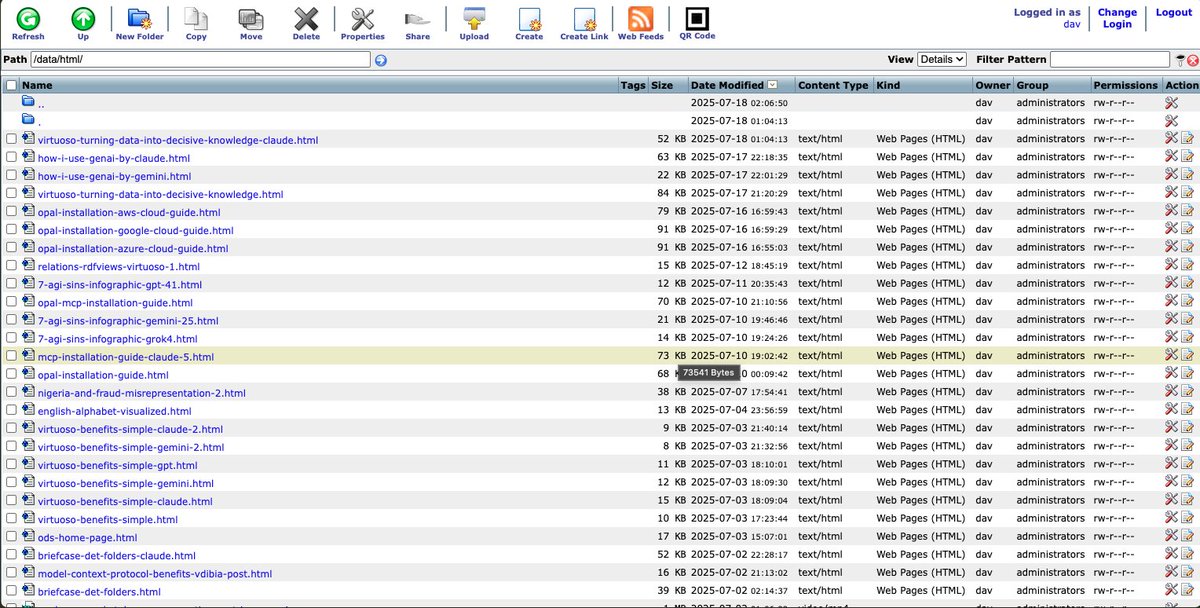
Task: Select checkbox for nigeria-and-fraud-misrepresentation-2.html
Action: (11, 393)
